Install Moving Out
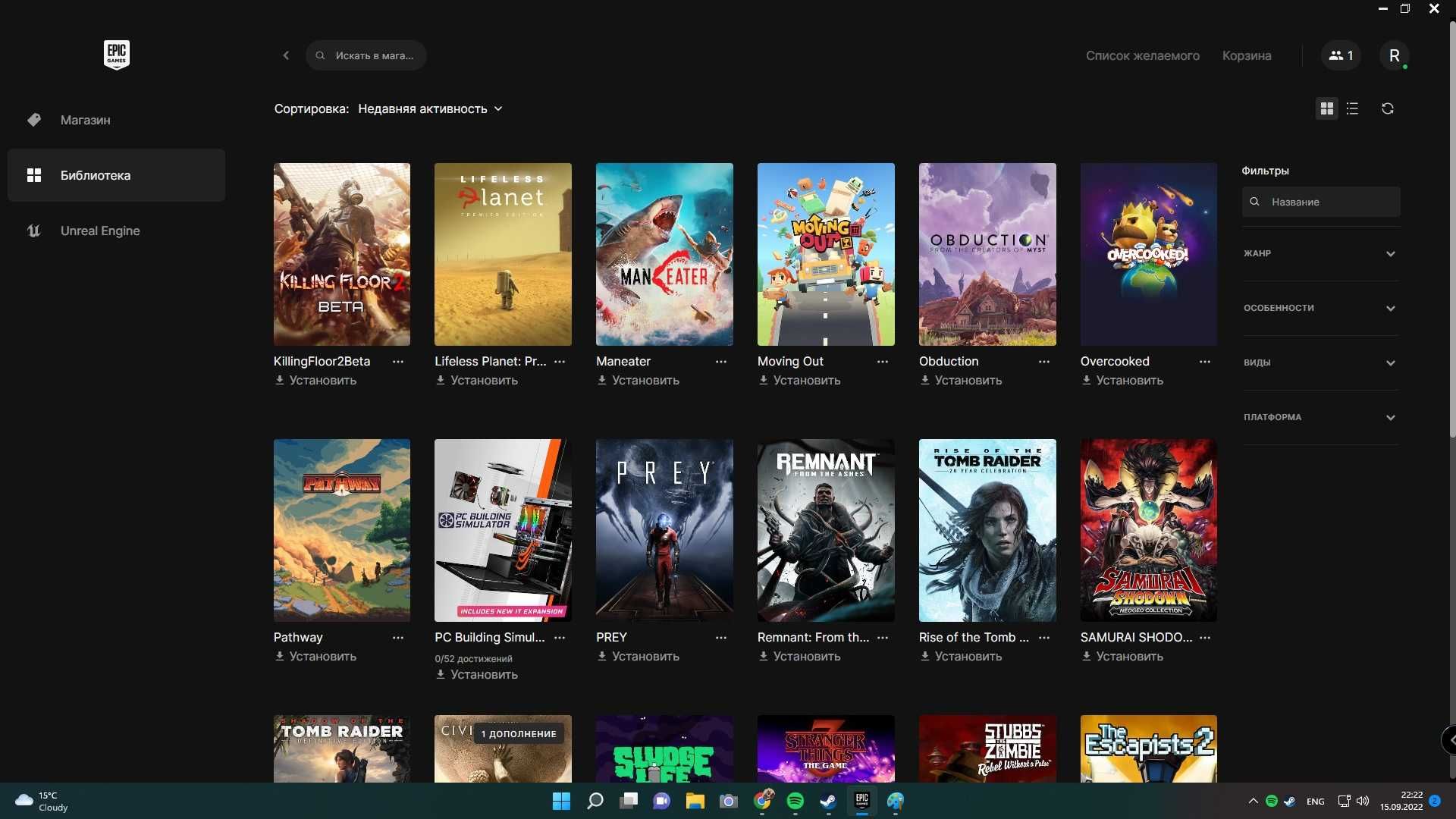The height and width of the screenshot is (819, 1456). coord(799,381)
